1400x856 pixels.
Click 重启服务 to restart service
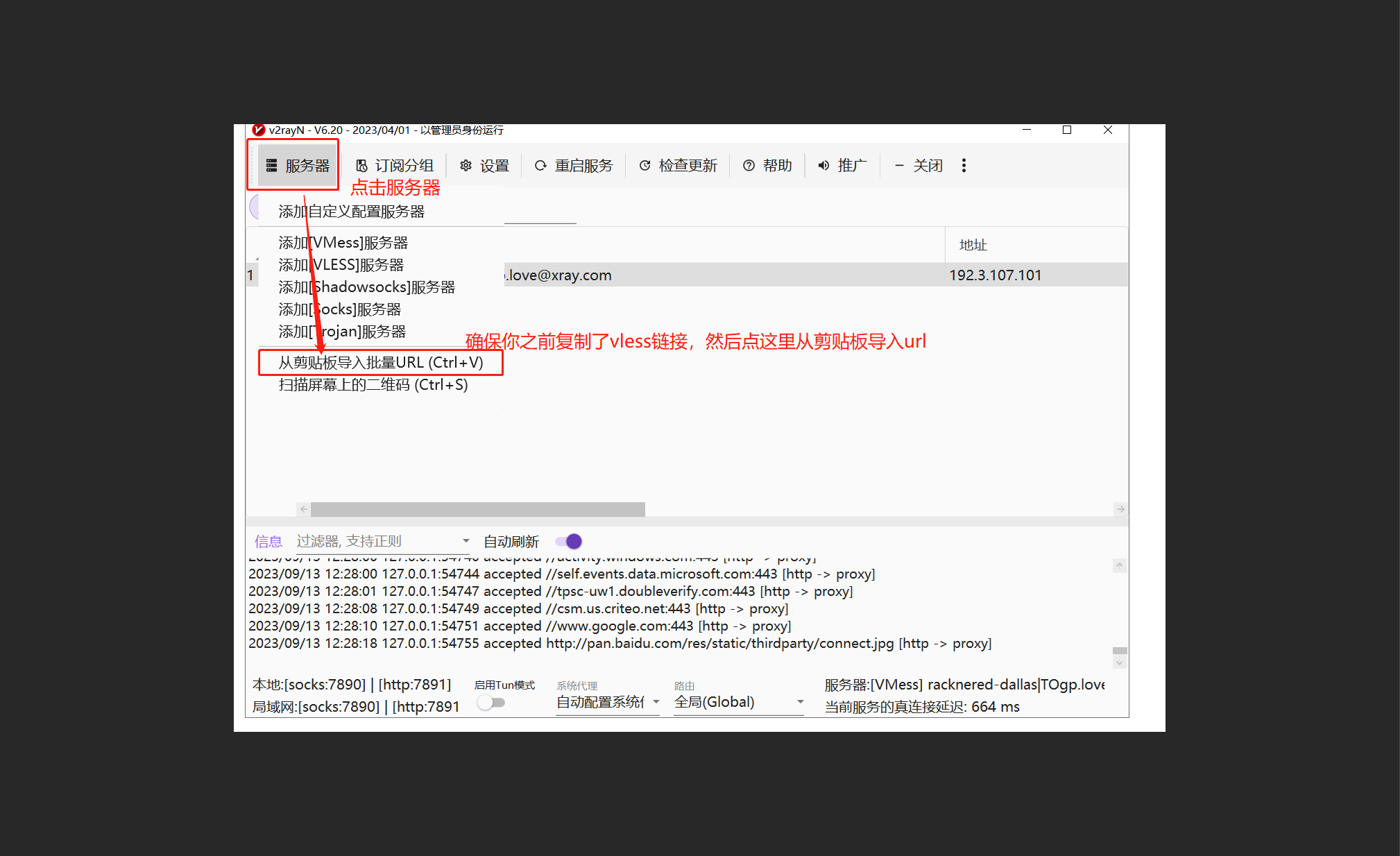point(573,166)
